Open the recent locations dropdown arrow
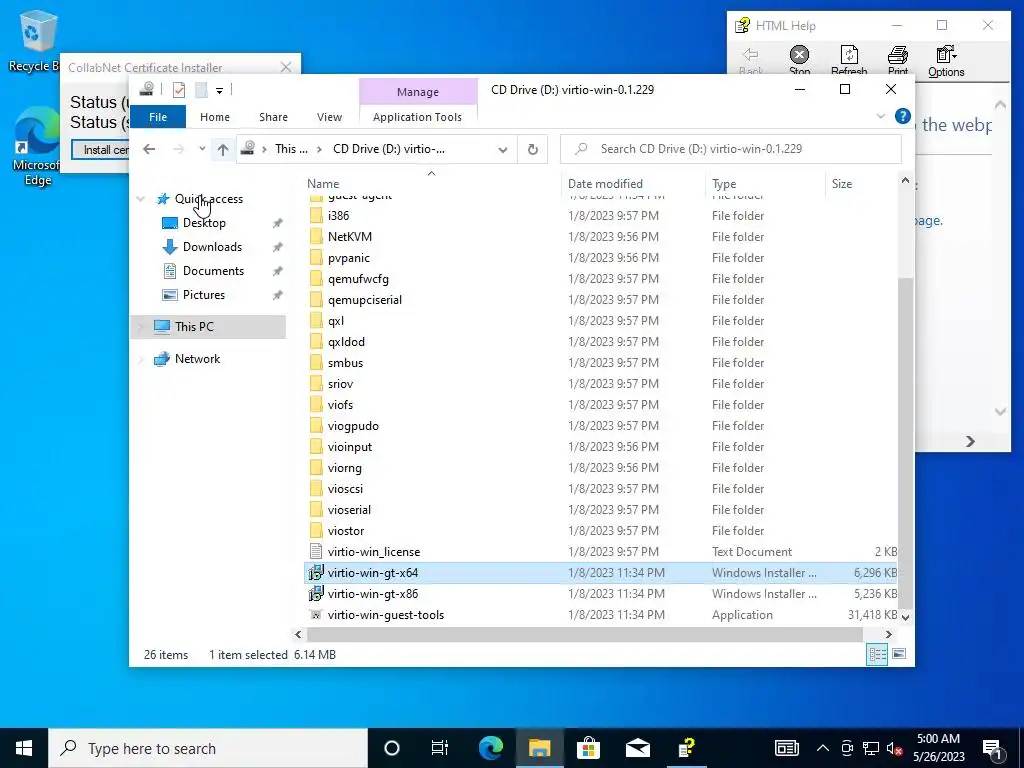 (x=202, y=149)
